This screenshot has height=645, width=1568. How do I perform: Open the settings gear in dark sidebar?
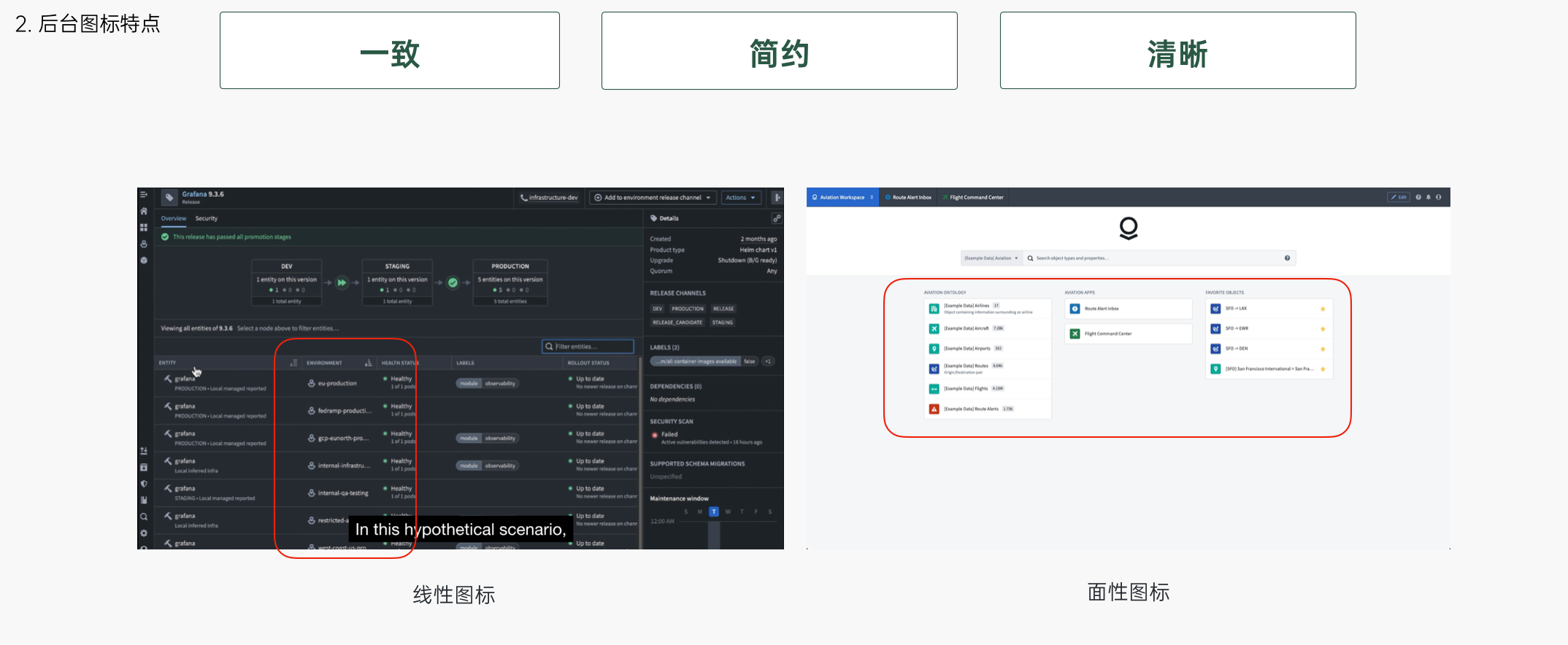144,533
